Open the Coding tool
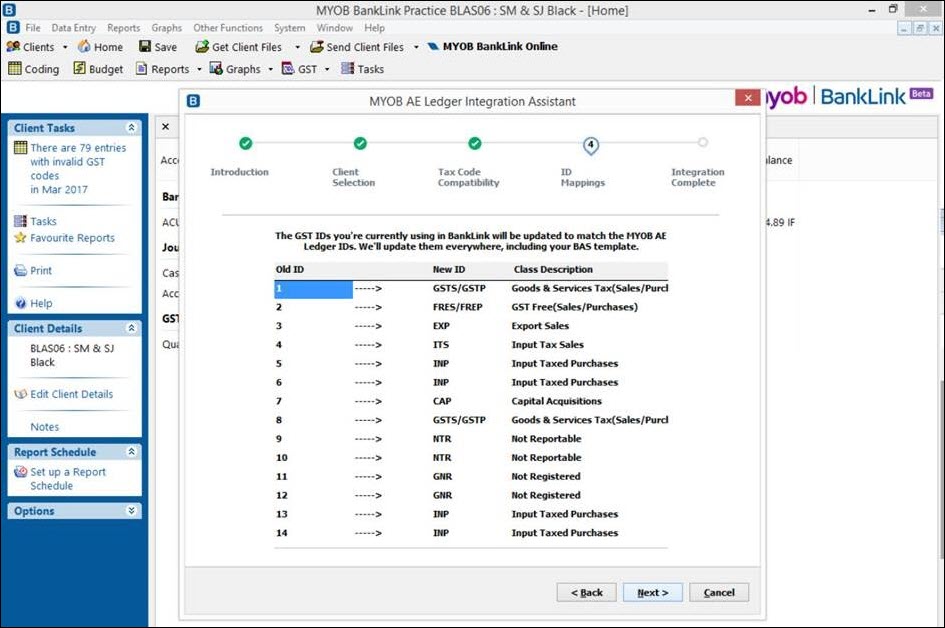 coord(34,68)
